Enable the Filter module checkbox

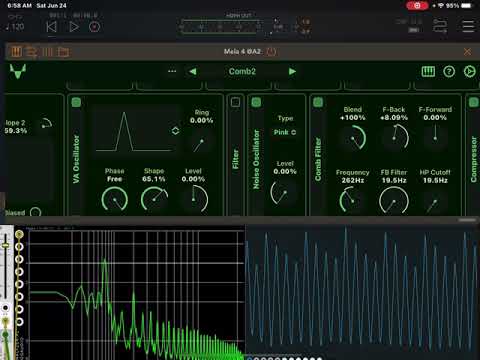tap(235, 102)
